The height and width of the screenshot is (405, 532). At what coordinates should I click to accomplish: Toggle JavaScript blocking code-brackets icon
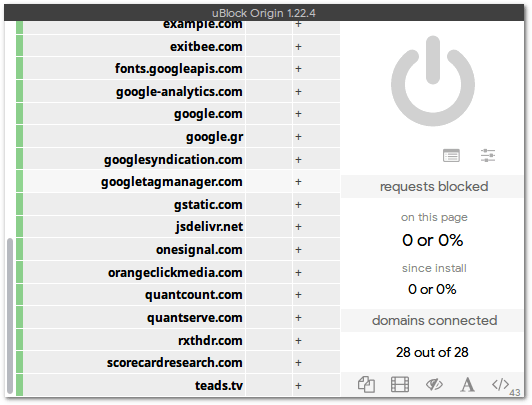[x=500, y=385]
